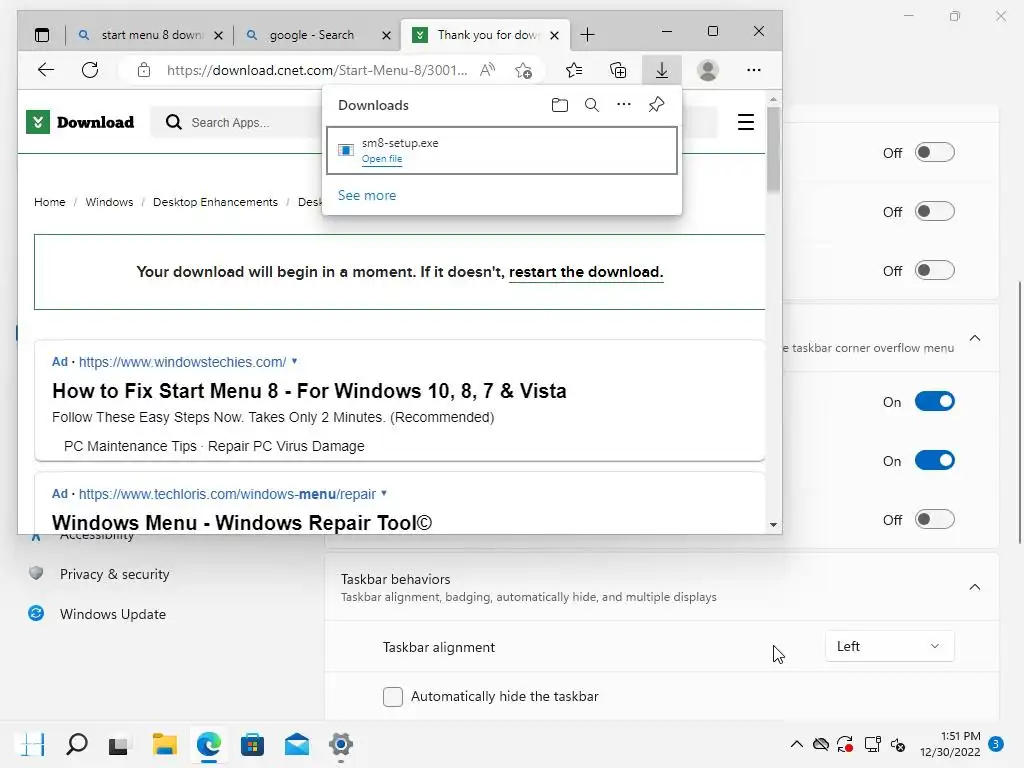The height and width of the screenshot is (768, 1024).
Task: Click 'restart the download' link
Action: tap(586, 272)
